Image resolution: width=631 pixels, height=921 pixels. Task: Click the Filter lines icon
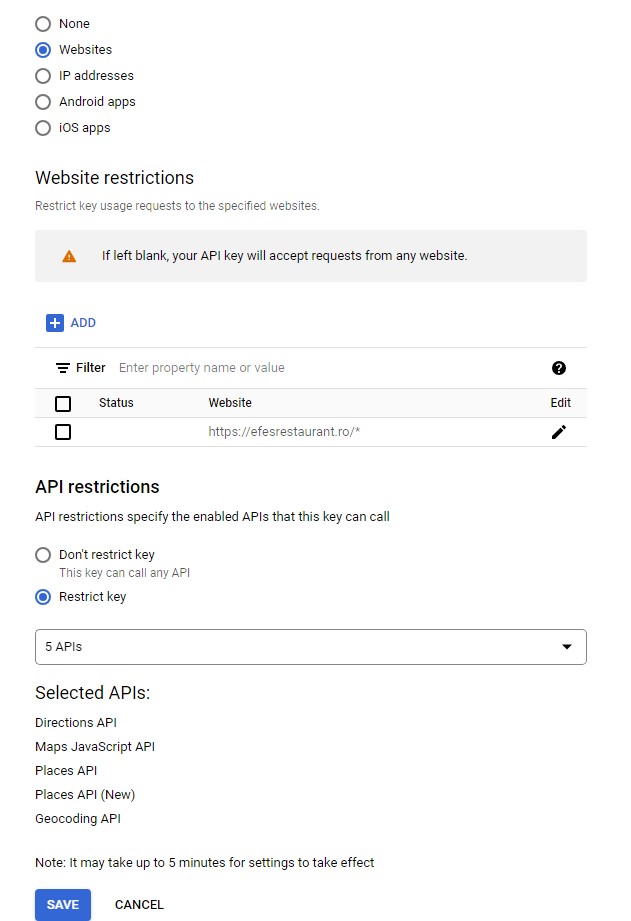pos(62,368)
